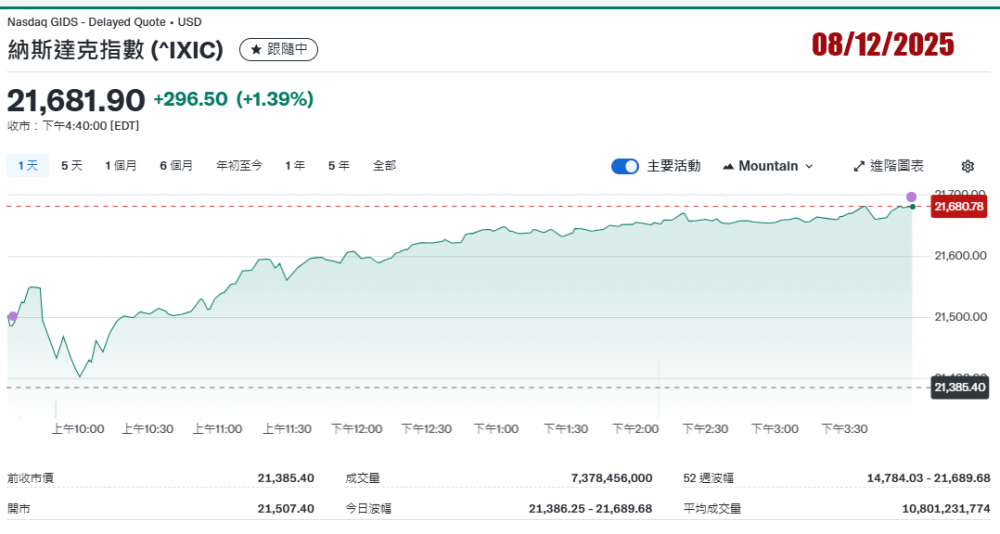Open 進階圖表 advanced chart view
Image resolution: width=1000 pixels, height=534 pixels.
pos(888,166)
